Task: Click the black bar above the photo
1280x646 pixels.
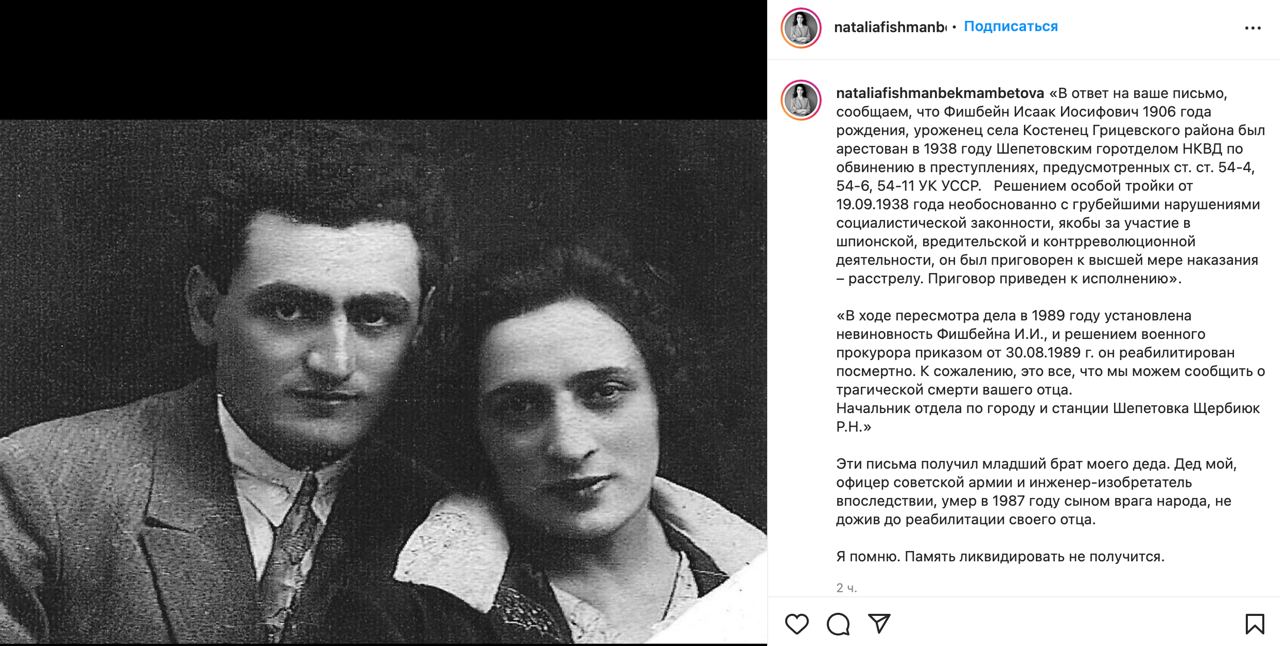Action: point(383,60)
